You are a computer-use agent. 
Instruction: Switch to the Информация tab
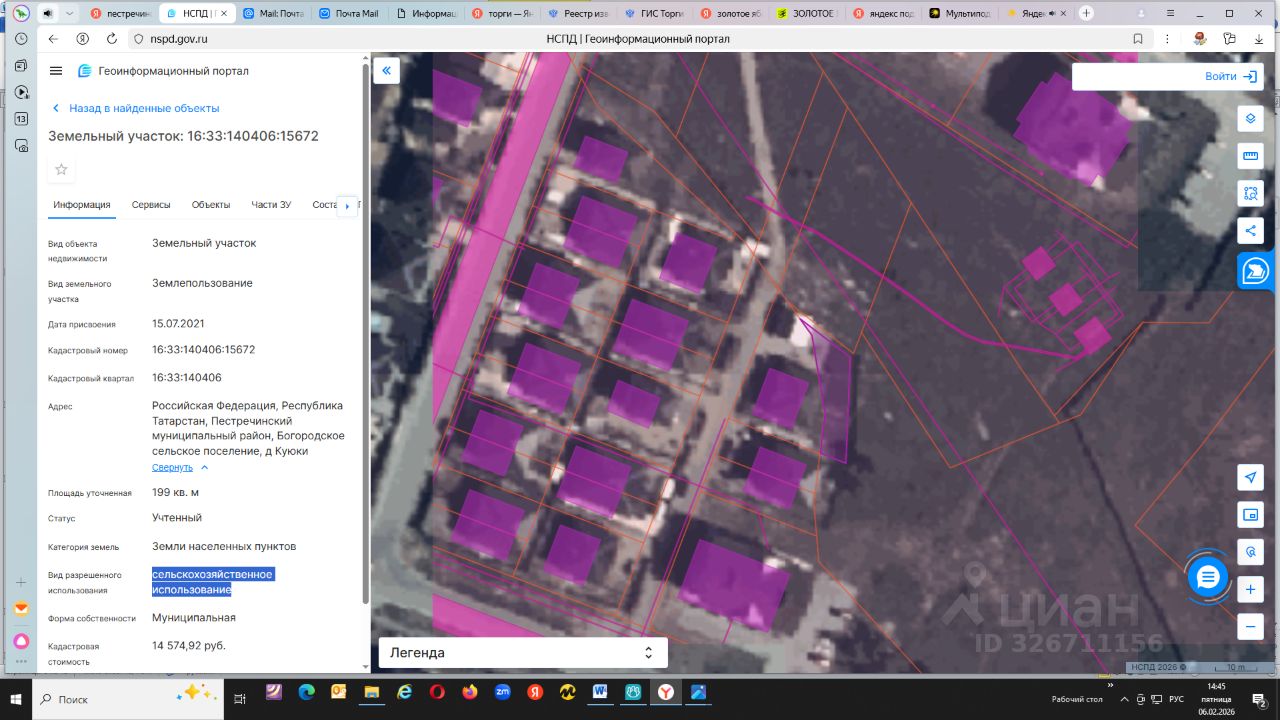coord(82,205)
